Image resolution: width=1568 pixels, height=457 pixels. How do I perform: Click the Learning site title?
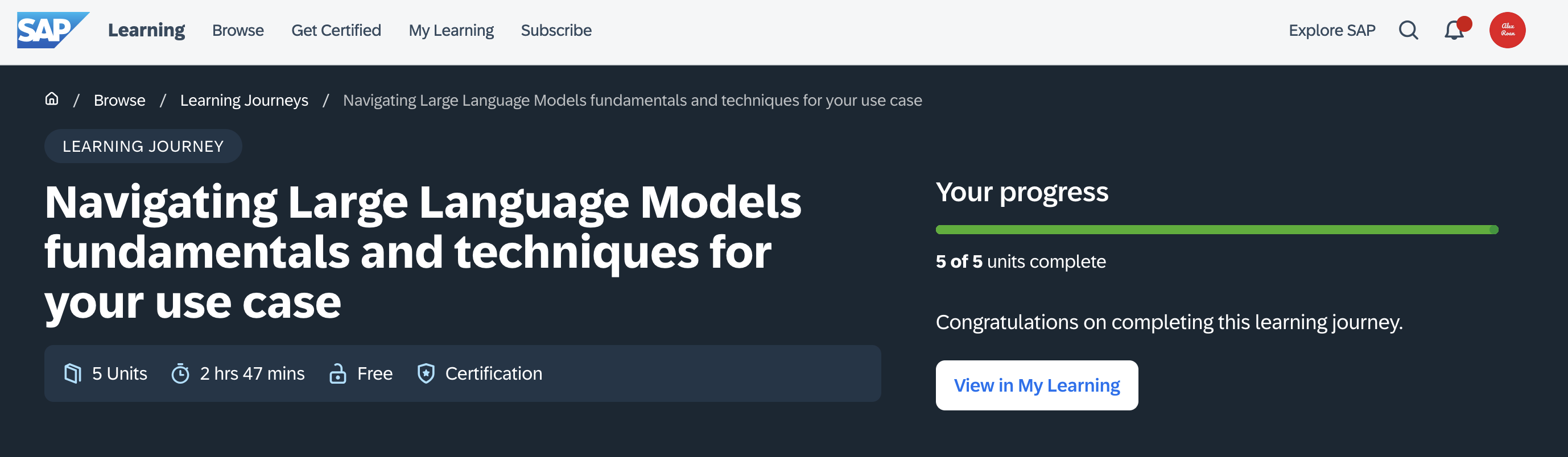146,31
